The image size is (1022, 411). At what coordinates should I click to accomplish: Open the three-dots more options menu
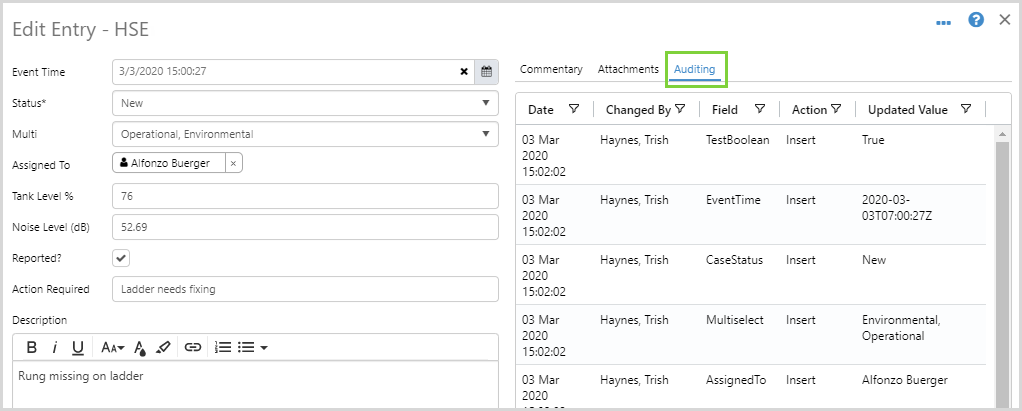[x=943, y=21]
